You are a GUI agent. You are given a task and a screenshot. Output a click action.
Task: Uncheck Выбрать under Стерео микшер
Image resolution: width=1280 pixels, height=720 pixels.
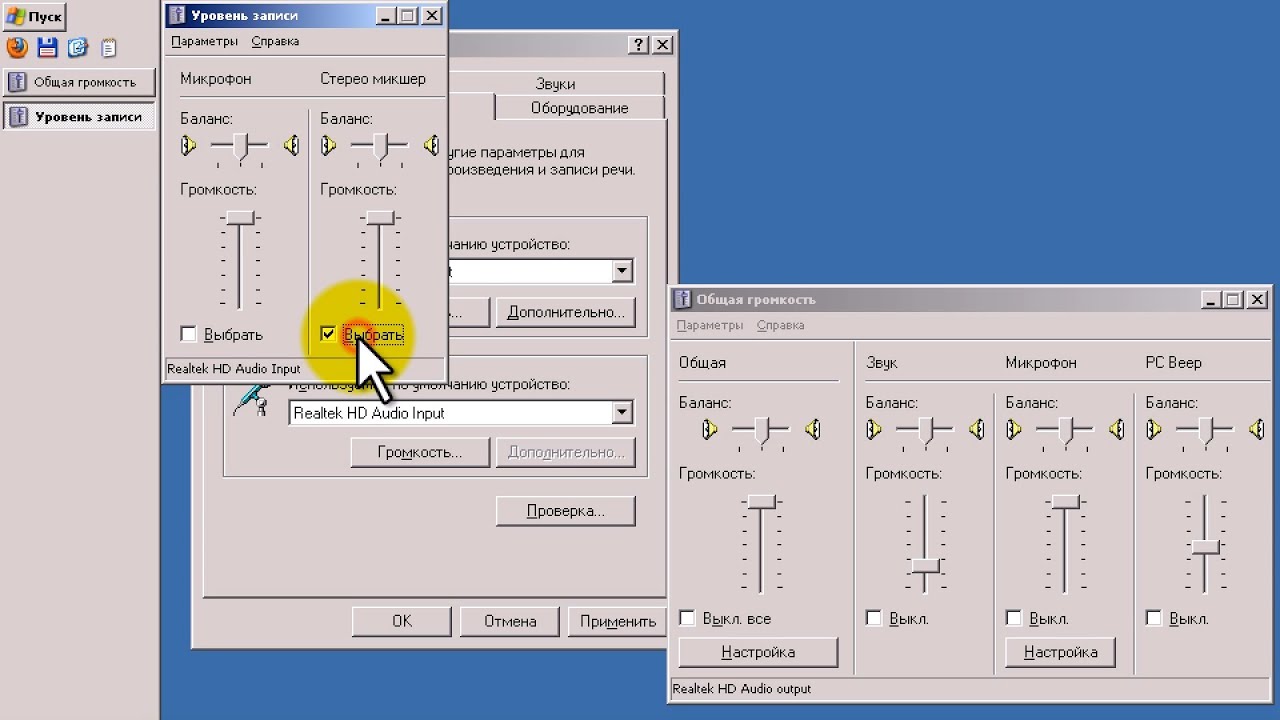point(328,334)
